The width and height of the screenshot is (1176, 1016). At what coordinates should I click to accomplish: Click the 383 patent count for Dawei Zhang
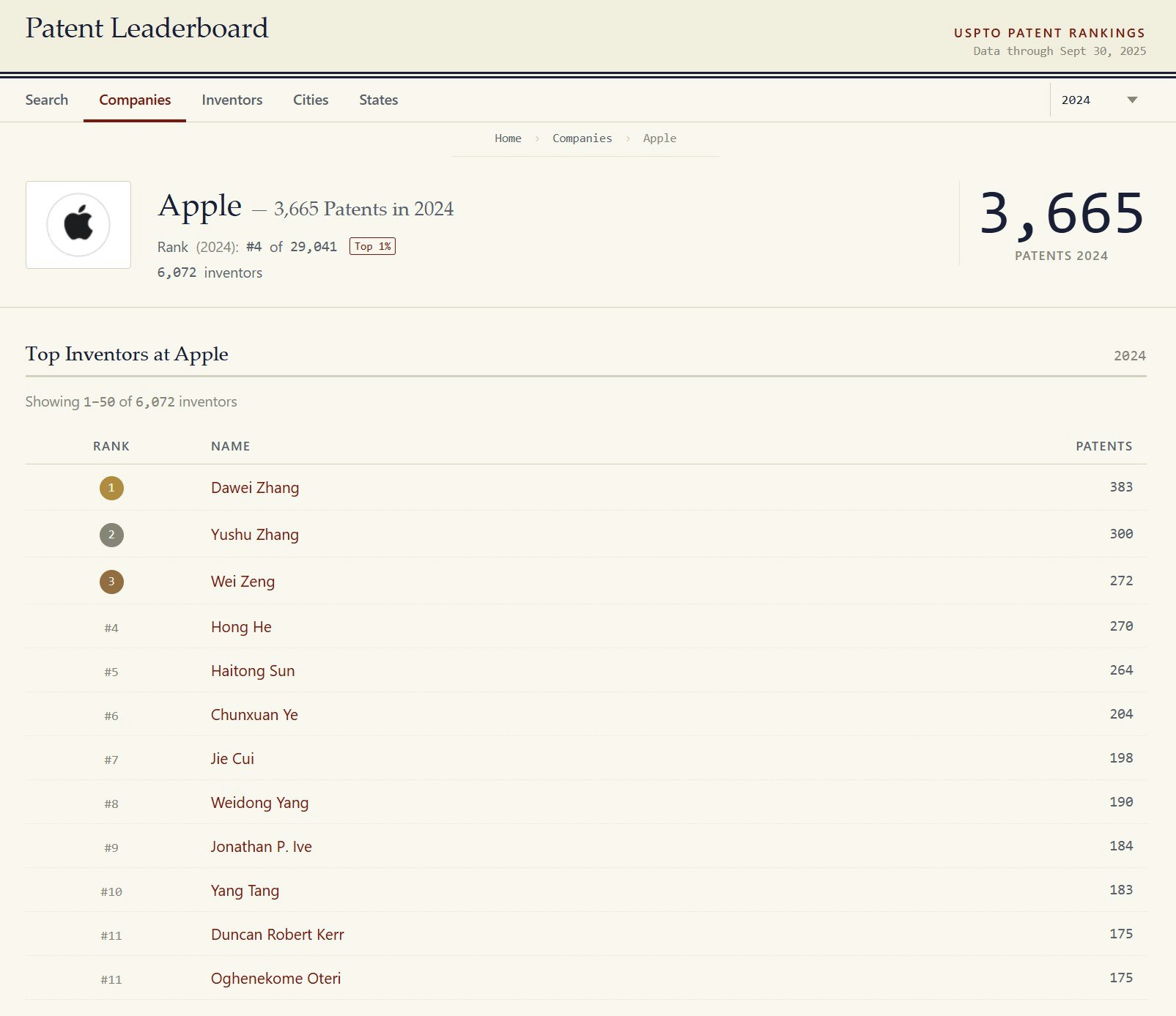[x=1121, y=487]
